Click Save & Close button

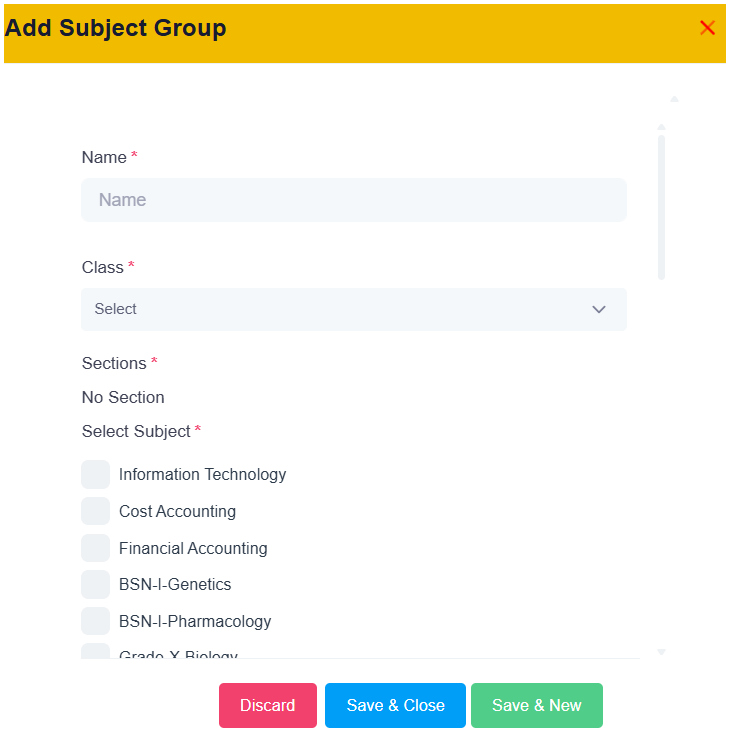coord(395,705)
